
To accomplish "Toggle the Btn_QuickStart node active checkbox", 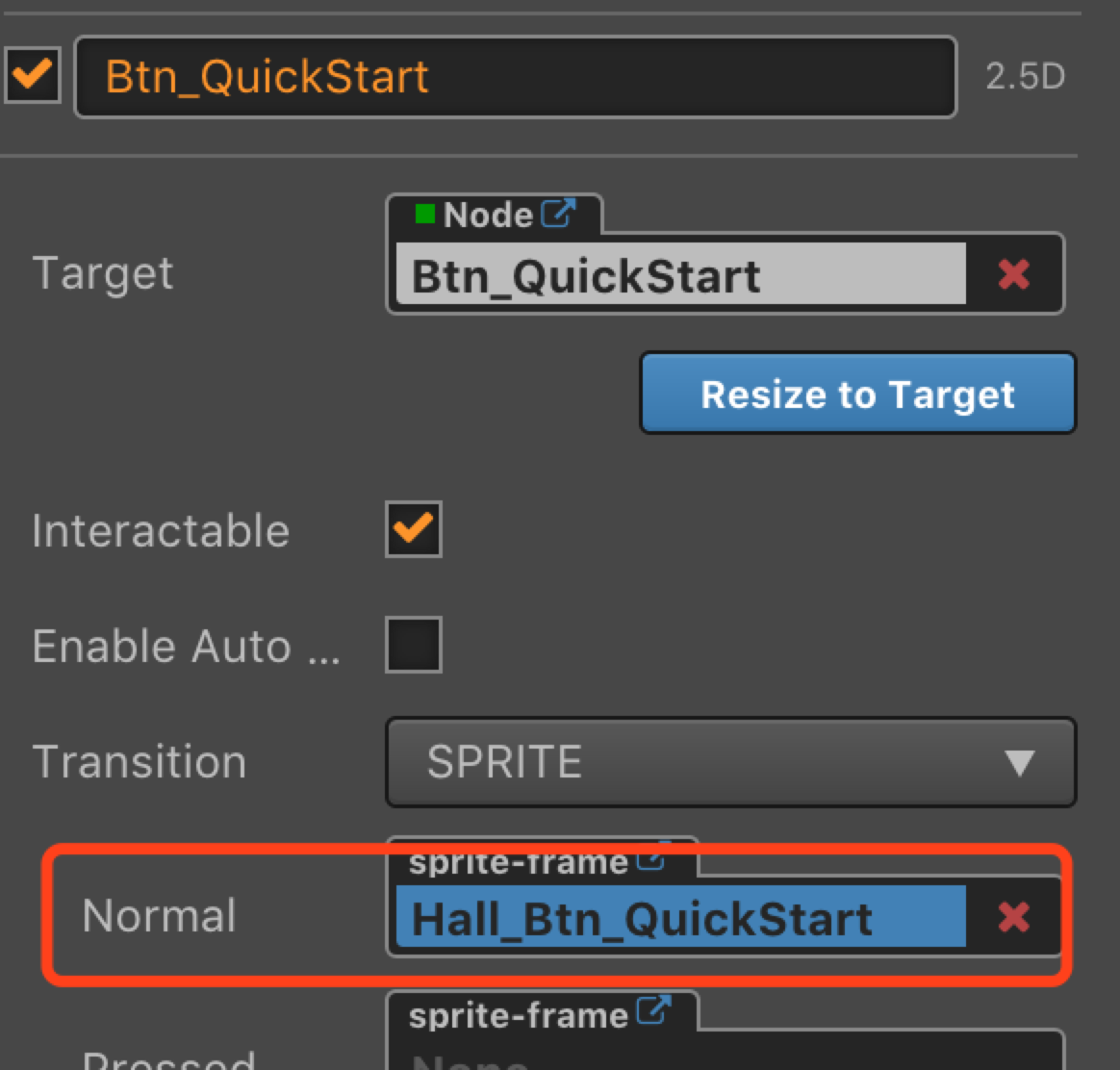I will point(33,76).
